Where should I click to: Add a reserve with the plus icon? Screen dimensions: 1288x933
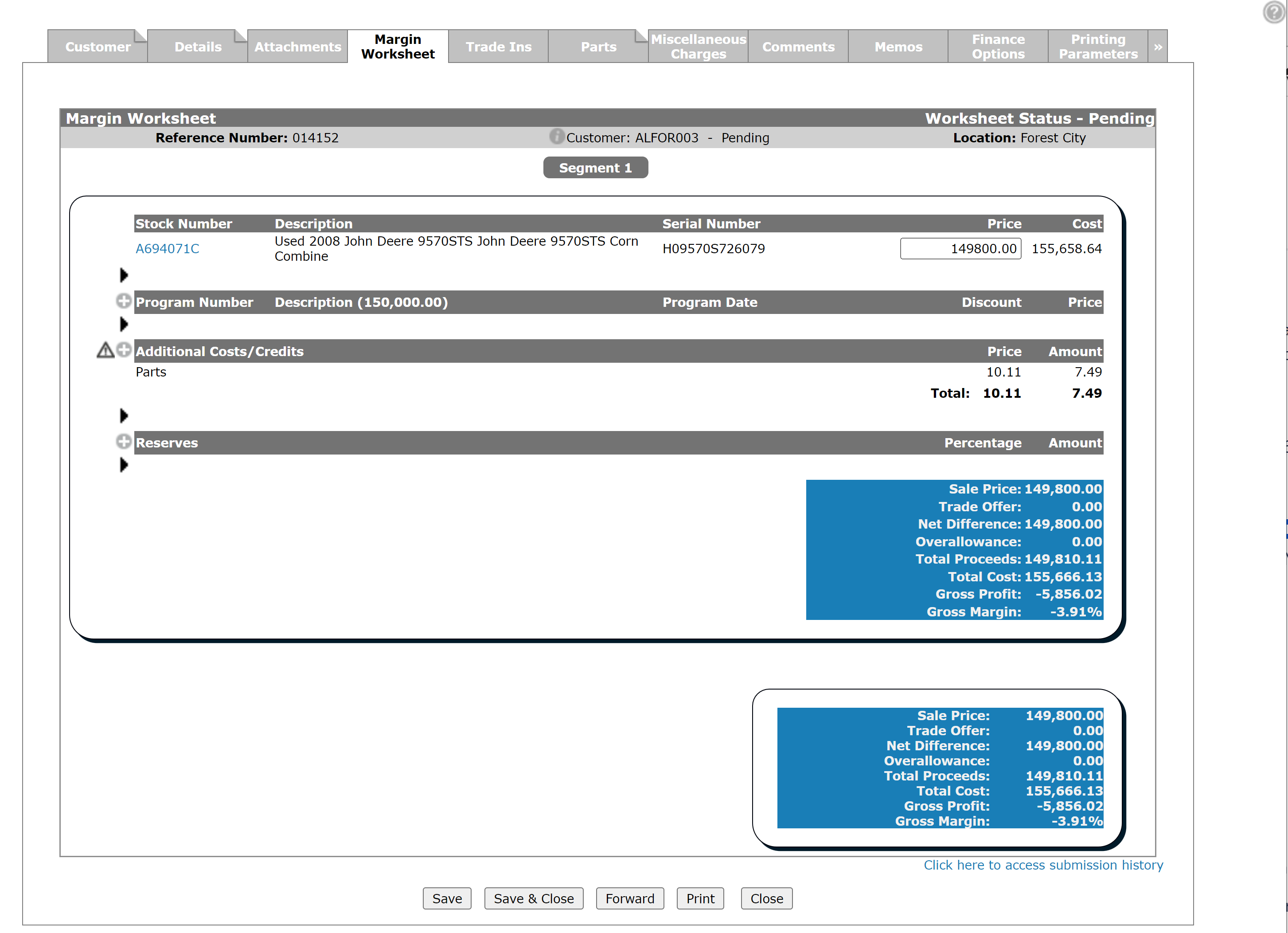click(x=123, y=442)
